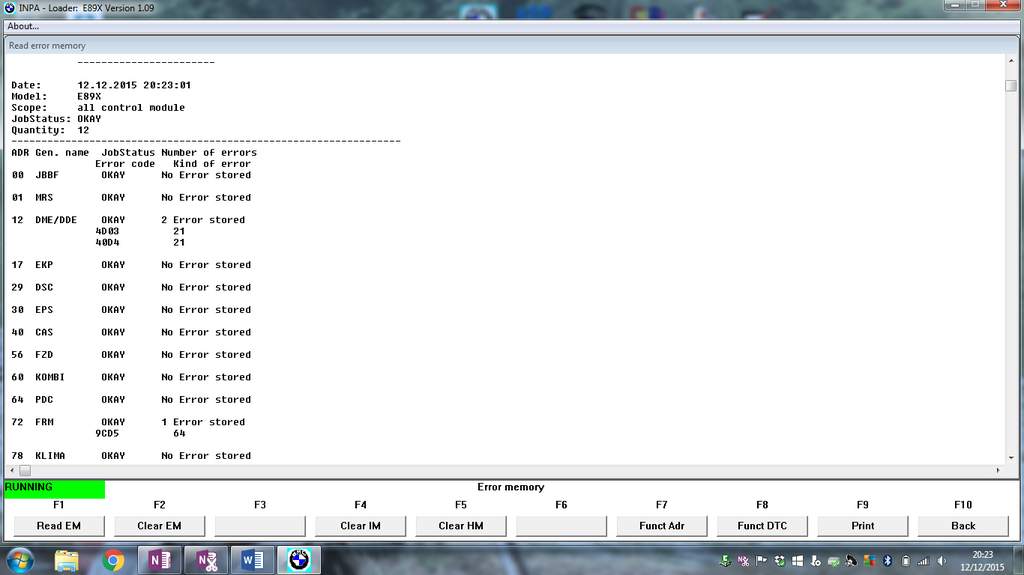The width and height of the screenshot is (1024, 575).
Task: Check the network signal tray icon
Action: [923, 561]
